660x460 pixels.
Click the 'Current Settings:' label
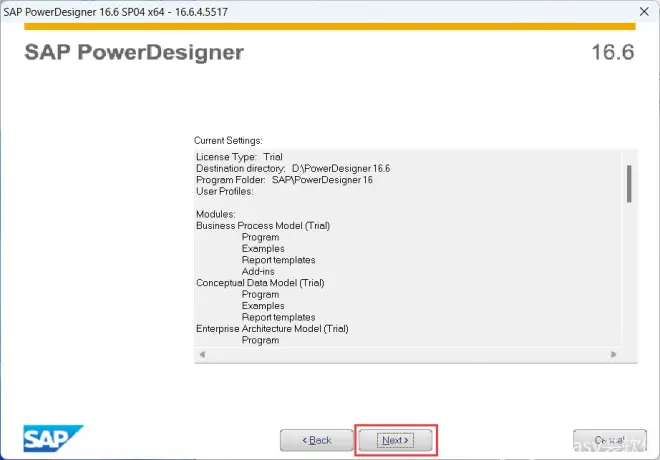tap(228, 141)
